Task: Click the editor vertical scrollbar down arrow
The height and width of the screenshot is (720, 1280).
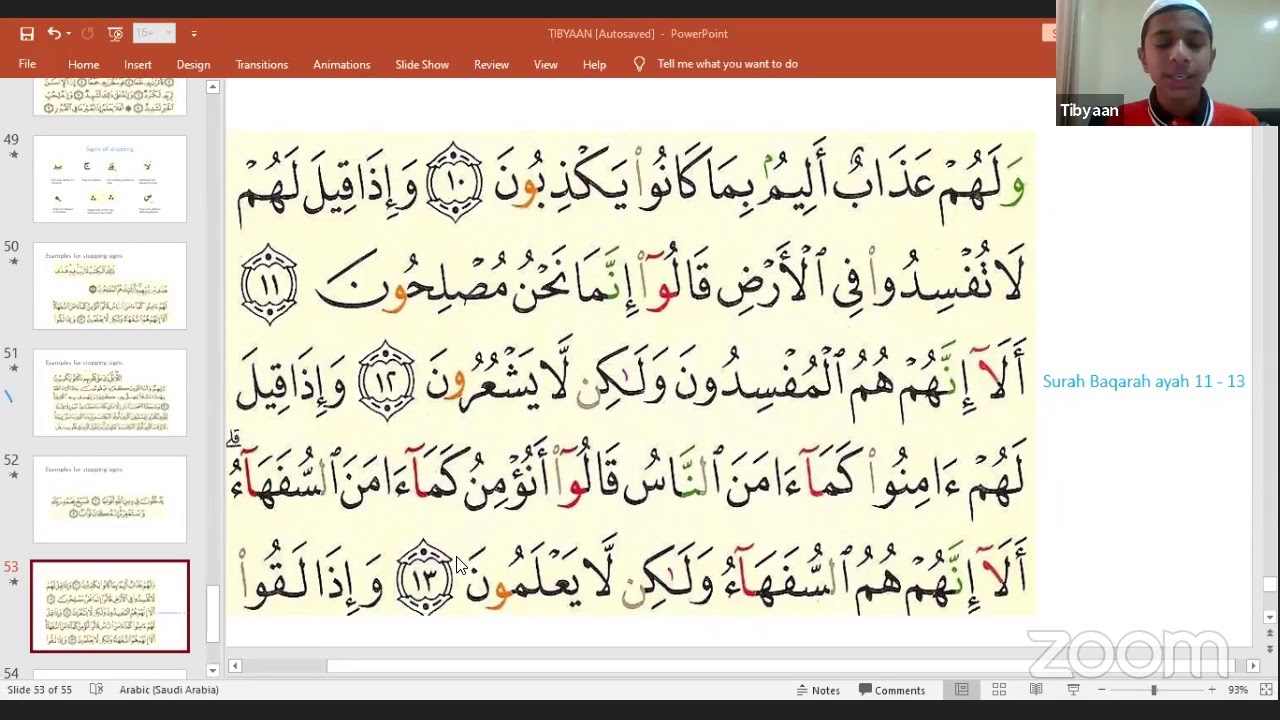Action: 1269,618
